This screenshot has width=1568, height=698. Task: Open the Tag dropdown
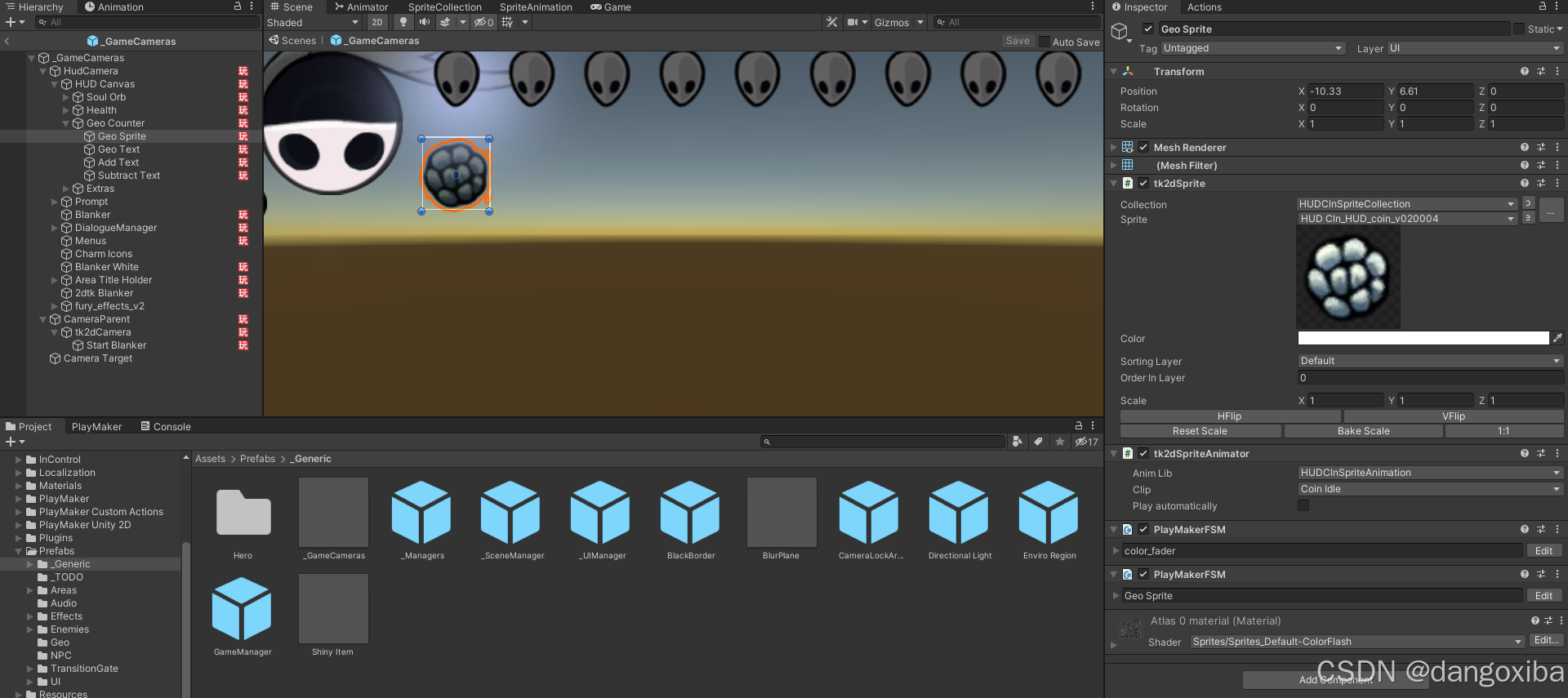[x=1253, y=48]
